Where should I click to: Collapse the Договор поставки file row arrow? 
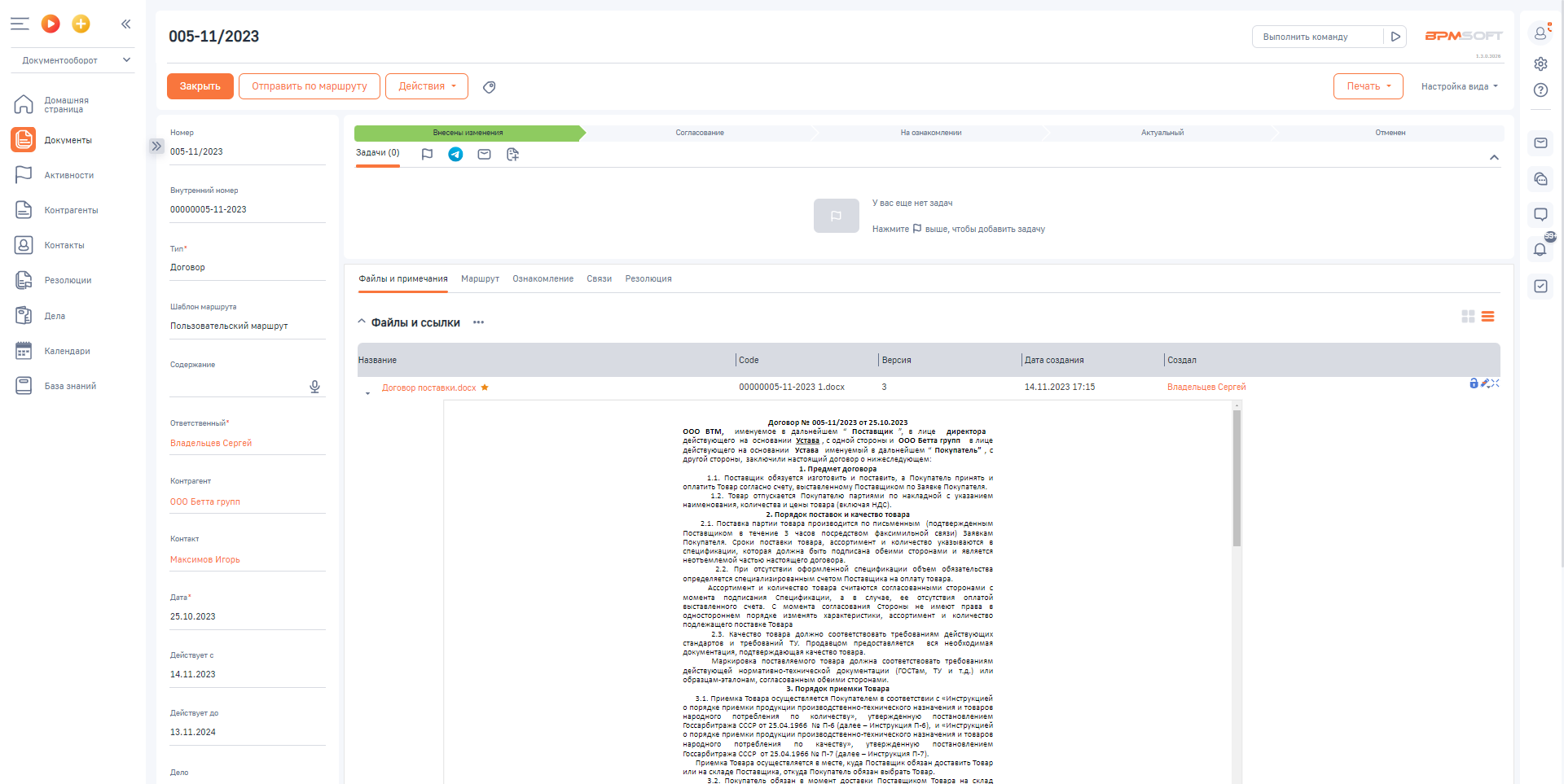coord(367,393)
